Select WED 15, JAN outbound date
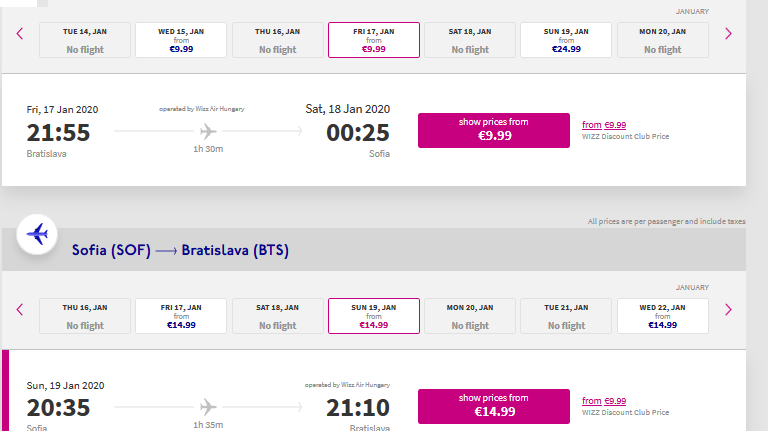The height and width of the screenshot is (431, 768). pos(181,40)
